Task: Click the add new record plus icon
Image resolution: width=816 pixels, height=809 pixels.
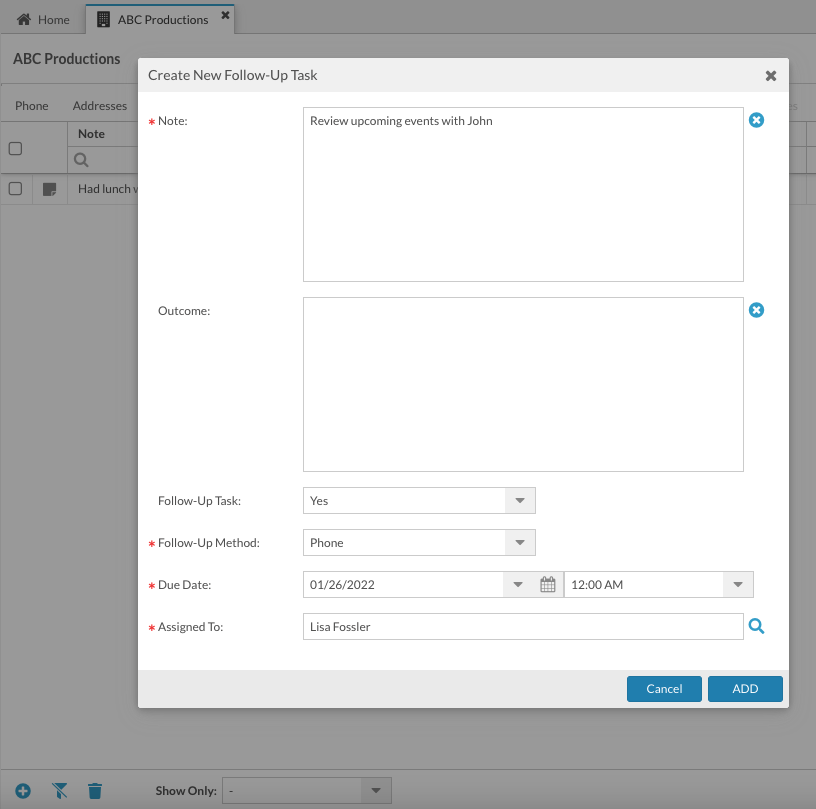Action: [x=22, y=790]
